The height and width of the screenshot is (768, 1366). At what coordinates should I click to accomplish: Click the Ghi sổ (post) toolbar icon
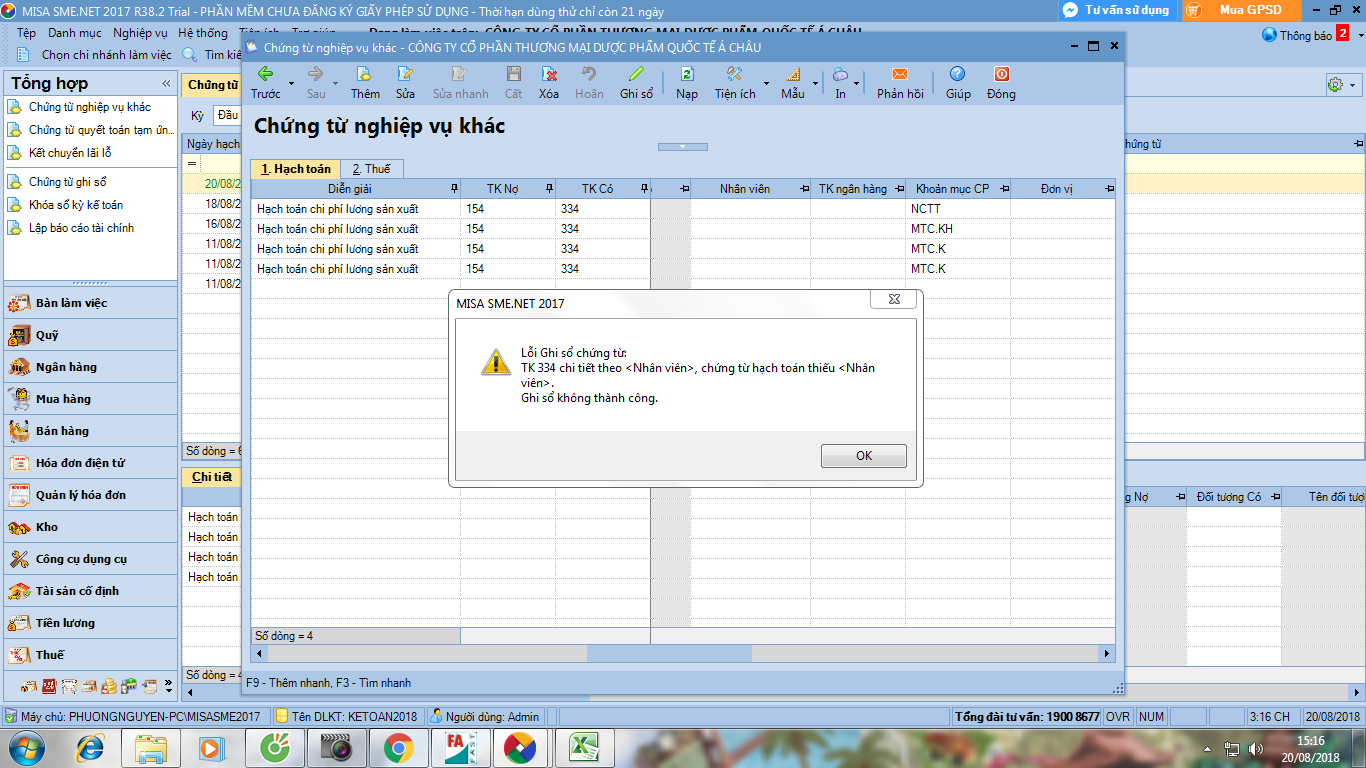point(636,82)
